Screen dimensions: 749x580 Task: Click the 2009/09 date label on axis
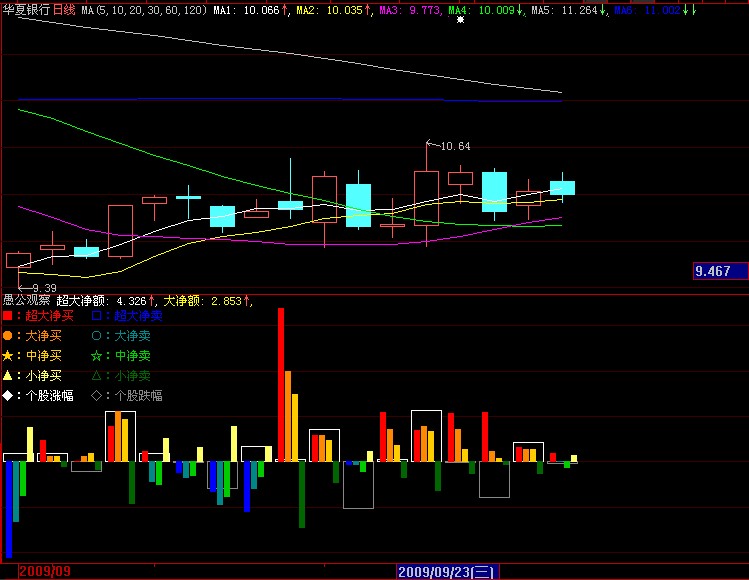click(26, 572)
